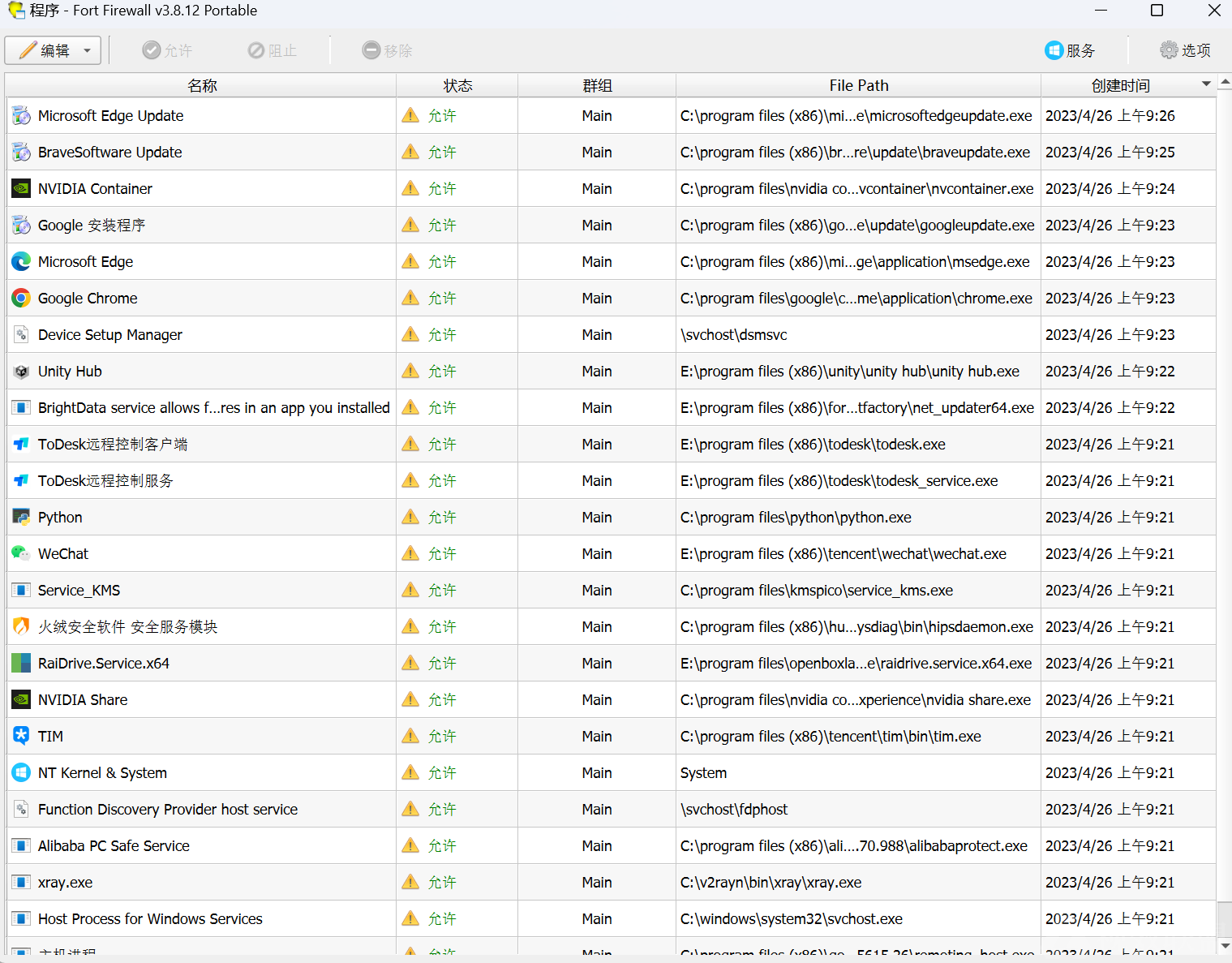Screen dimensions: 1232x963
Task: Click the Unity Hub icon
Action: point(21,372)
